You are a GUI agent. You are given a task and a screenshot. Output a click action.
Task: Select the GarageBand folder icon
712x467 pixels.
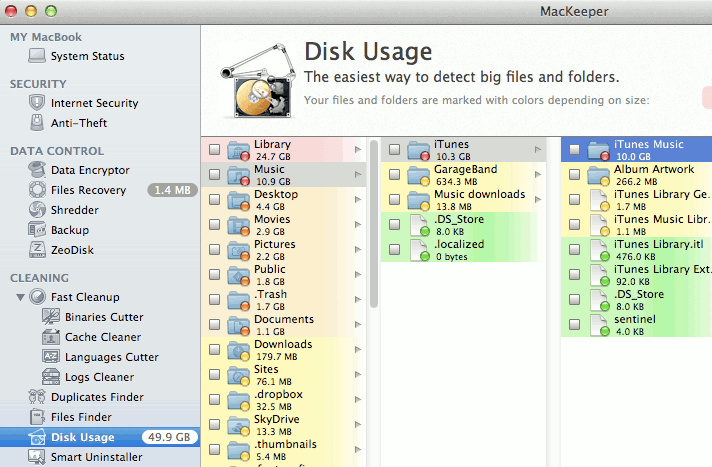click(418, 175)
